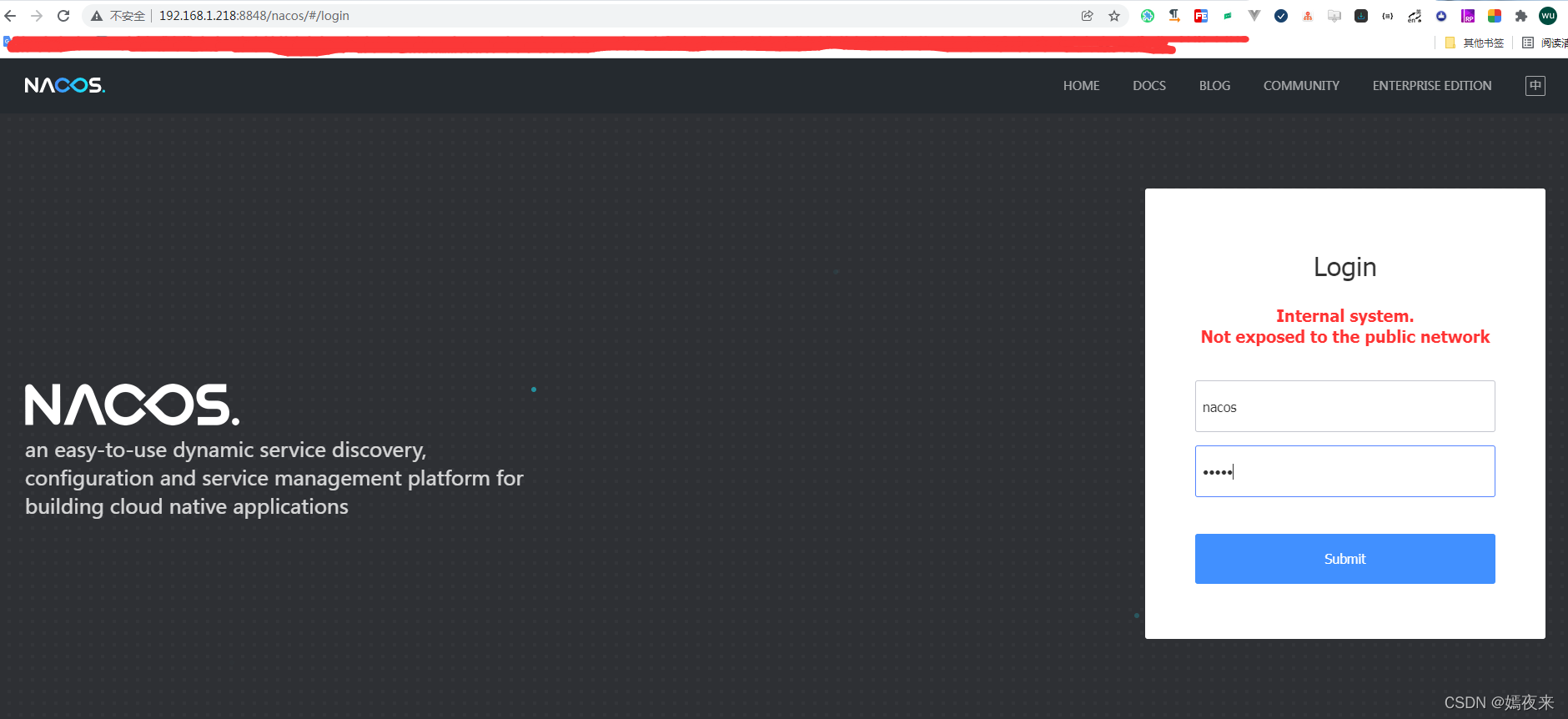Click 'building cloud native applications' line
The width and height of the screenshot is (1568, 719).
point(187,507)
